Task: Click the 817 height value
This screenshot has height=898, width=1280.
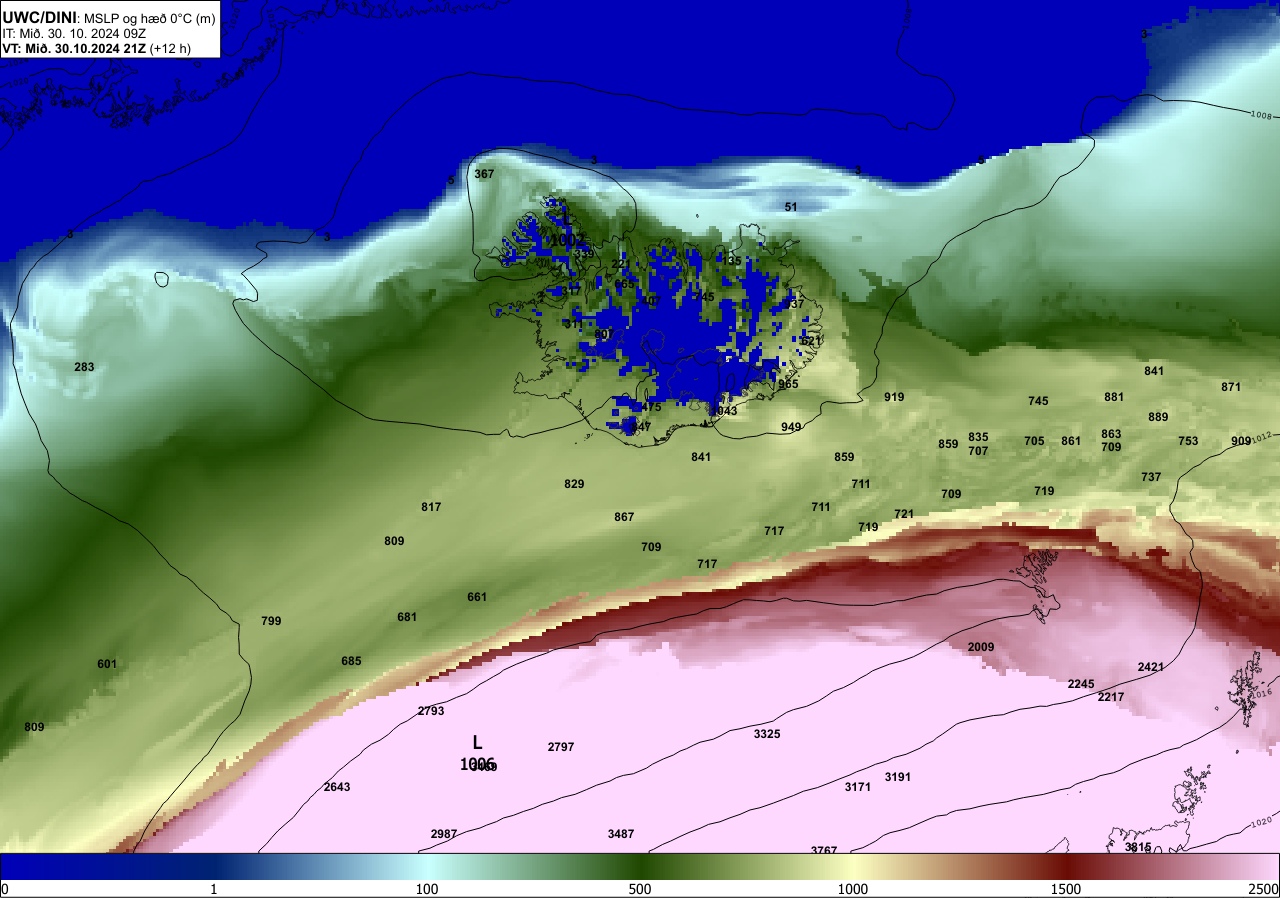Action: tap(431, 507)
